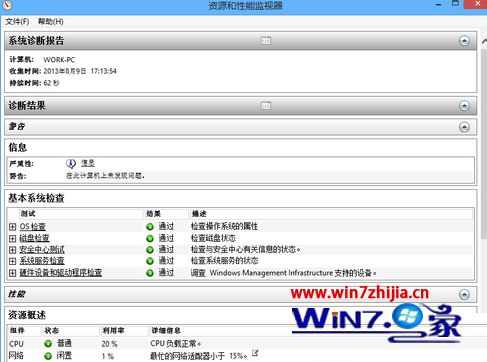Open the 信息 severity link

(88, 163)
